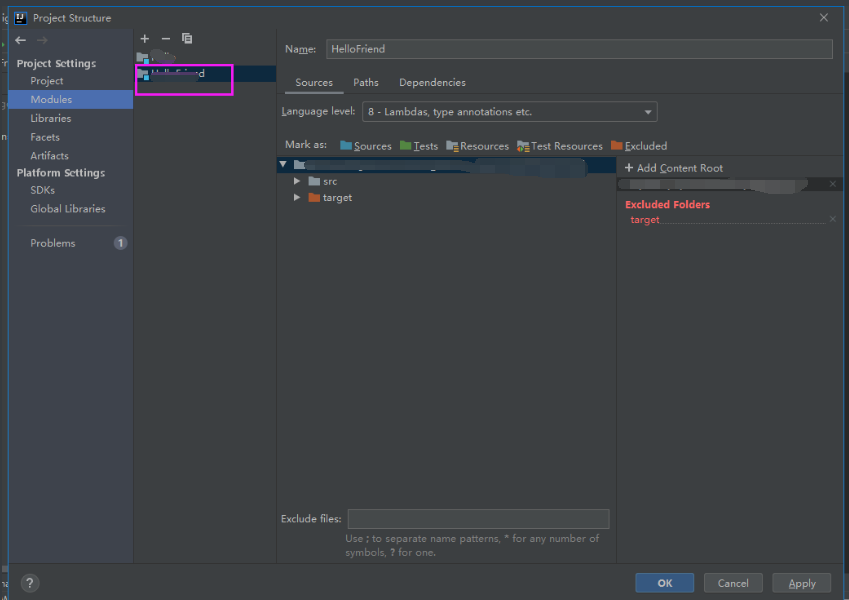Click the forward navigation arrow
The height and width of the screenshot is (600, 849).
(x=42, y=40)
